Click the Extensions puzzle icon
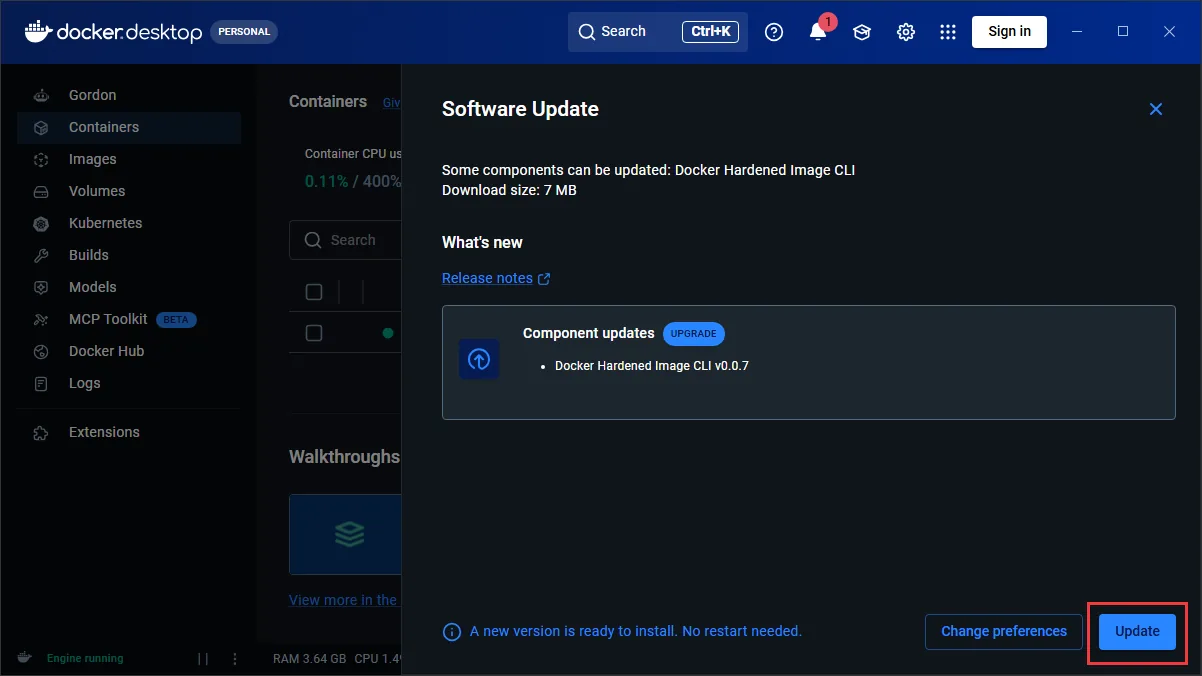The height and width of the screenshot is (676, 1202). tap(41, 432)
